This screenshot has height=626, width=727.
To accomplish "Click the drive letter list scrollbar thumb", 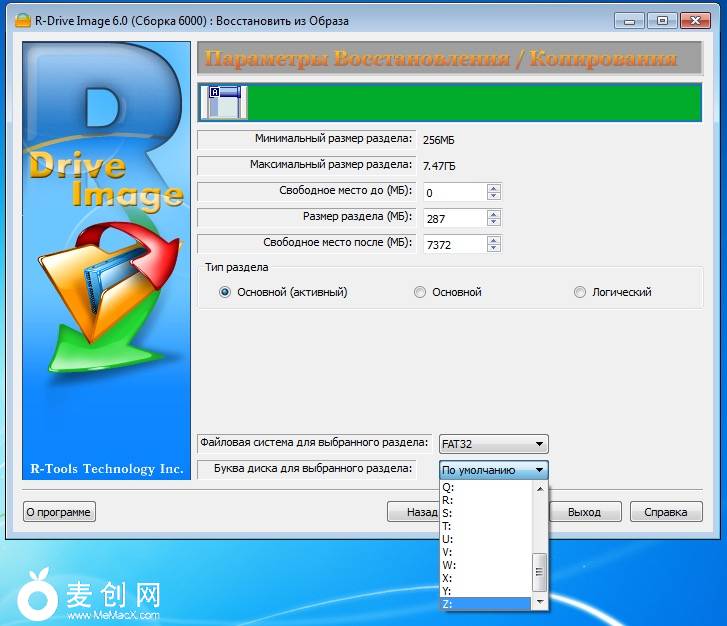I will click(540, 570).
